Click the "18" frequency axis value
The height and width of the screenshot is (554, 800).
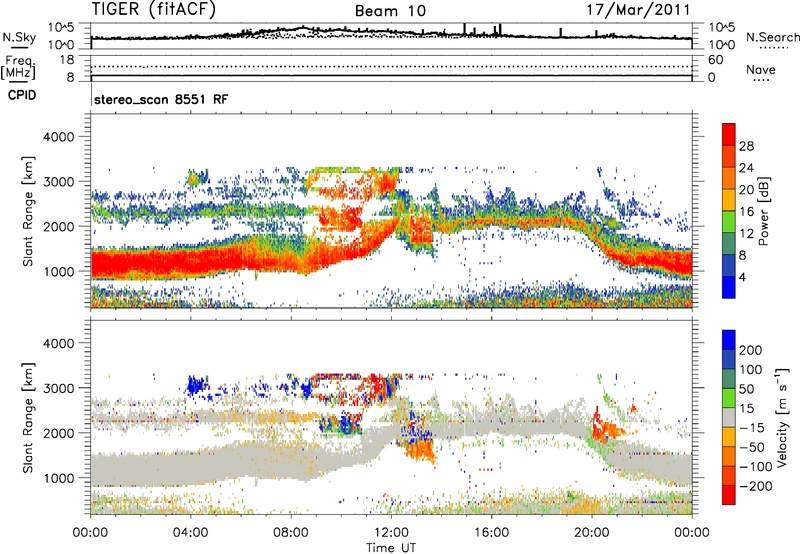pos(67,60)
